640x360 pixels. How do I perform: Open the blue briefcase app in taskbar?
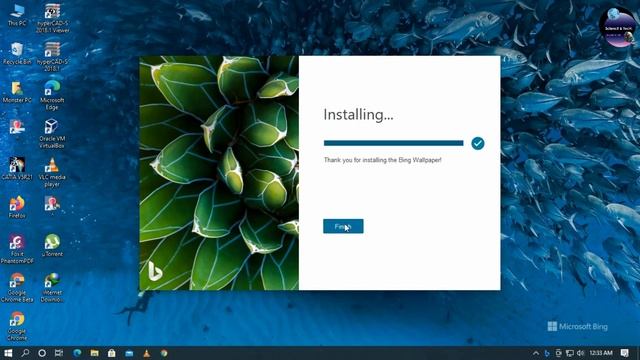(129, 353)
